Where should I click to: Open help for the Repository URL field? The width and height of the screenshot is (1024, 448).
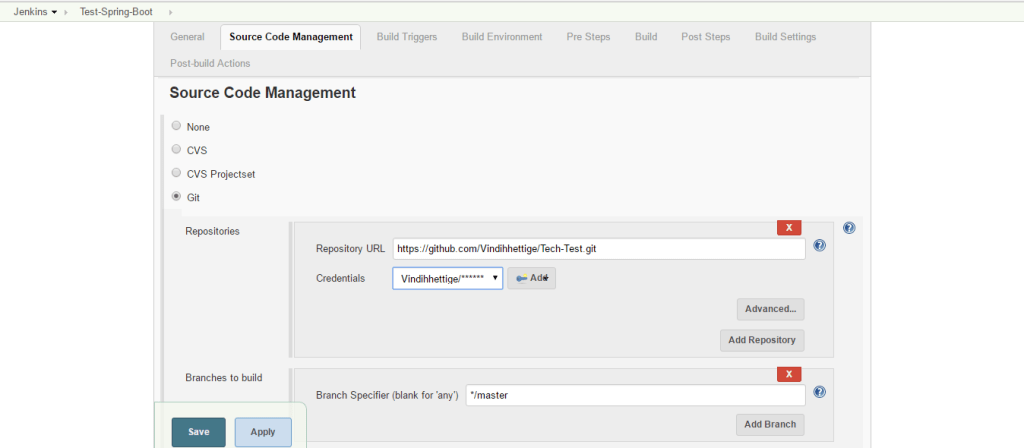820,246
